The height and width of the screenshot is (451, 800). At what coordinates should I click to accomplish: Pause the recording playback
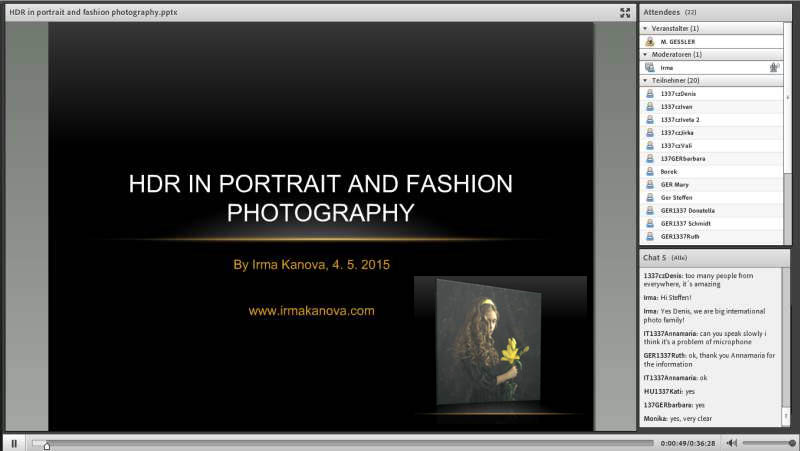coord(13,442)
